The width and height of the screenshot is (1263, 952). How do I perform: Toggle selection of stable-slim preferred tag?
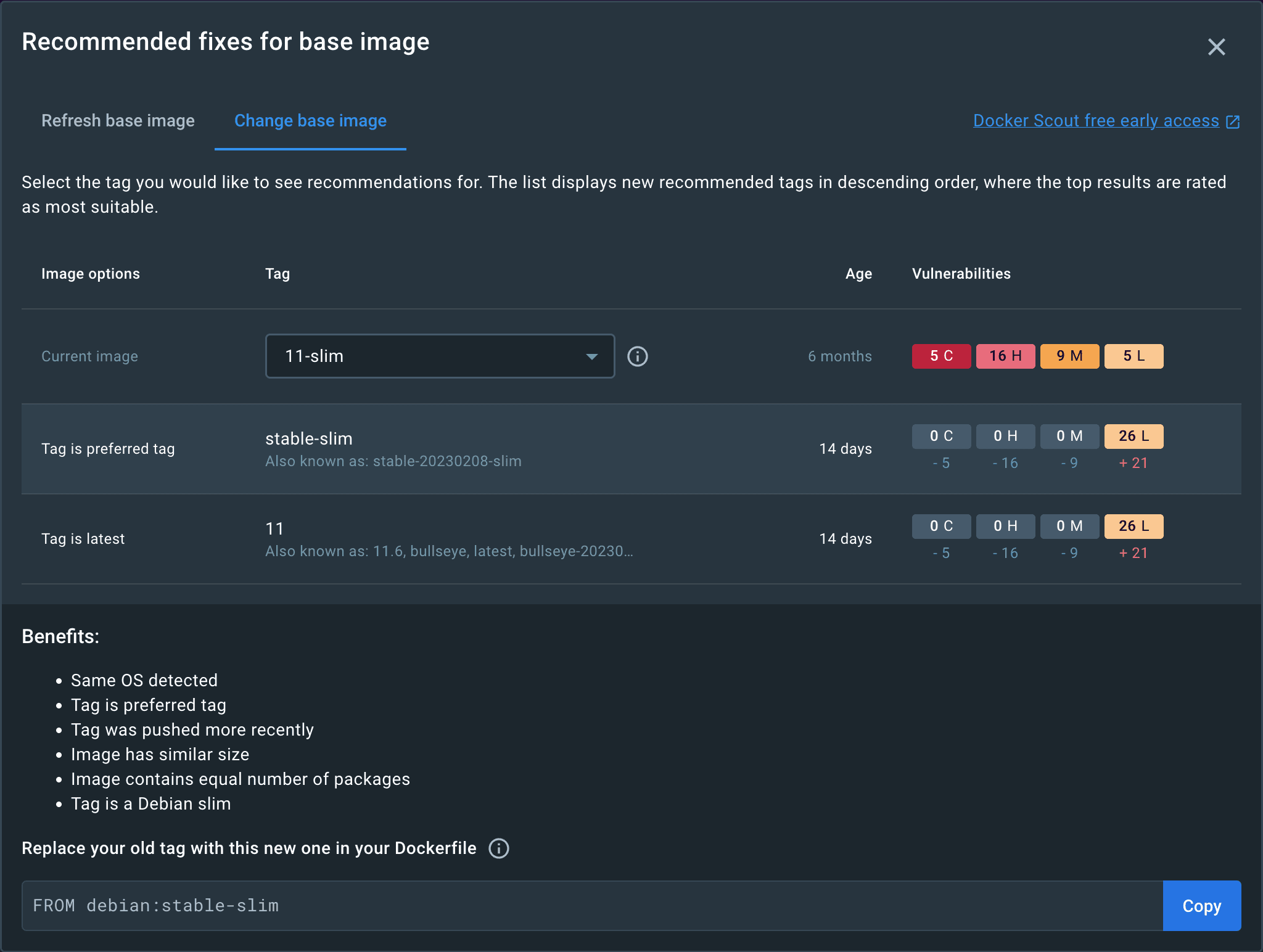[631, 448]
